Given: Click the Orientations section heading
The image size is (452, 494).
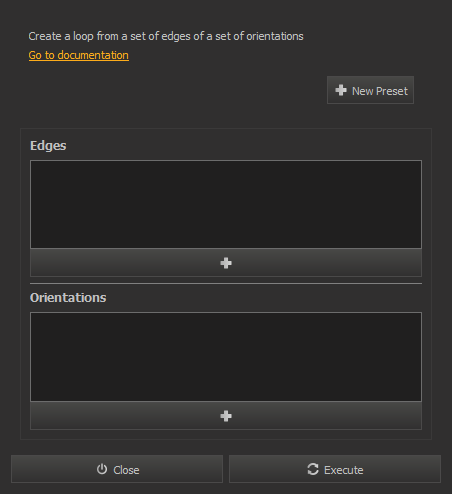Looking at the screenshot, I should [x=68, y=298].
